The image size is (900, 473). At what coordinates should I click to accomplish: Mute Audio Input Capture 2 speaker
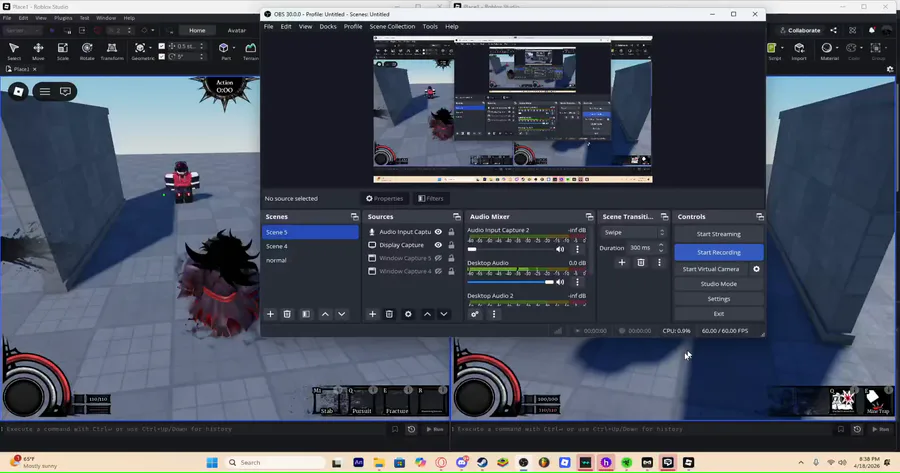click(x=560, y=249)
